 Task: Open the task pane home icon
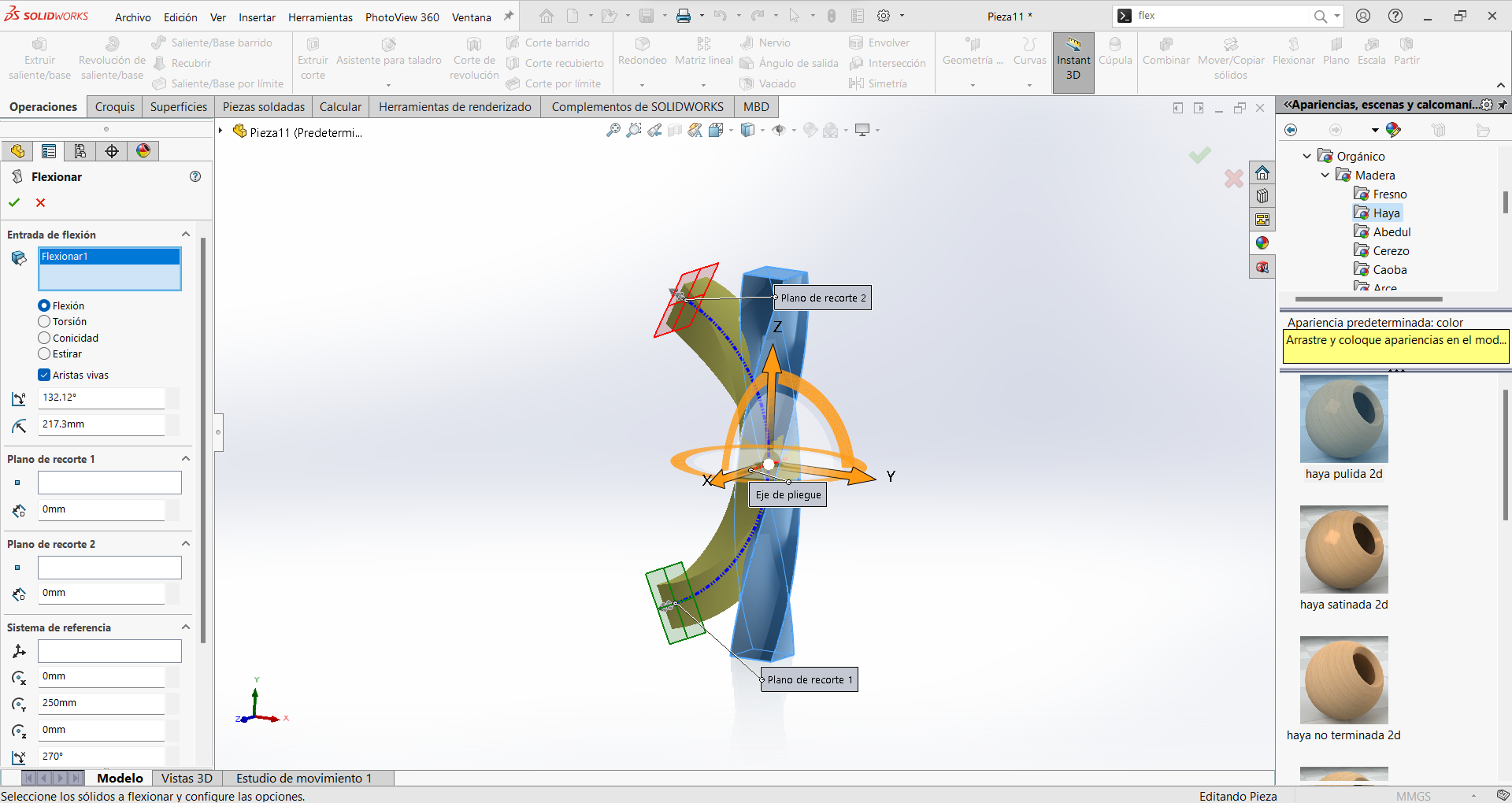[1262, 173]
